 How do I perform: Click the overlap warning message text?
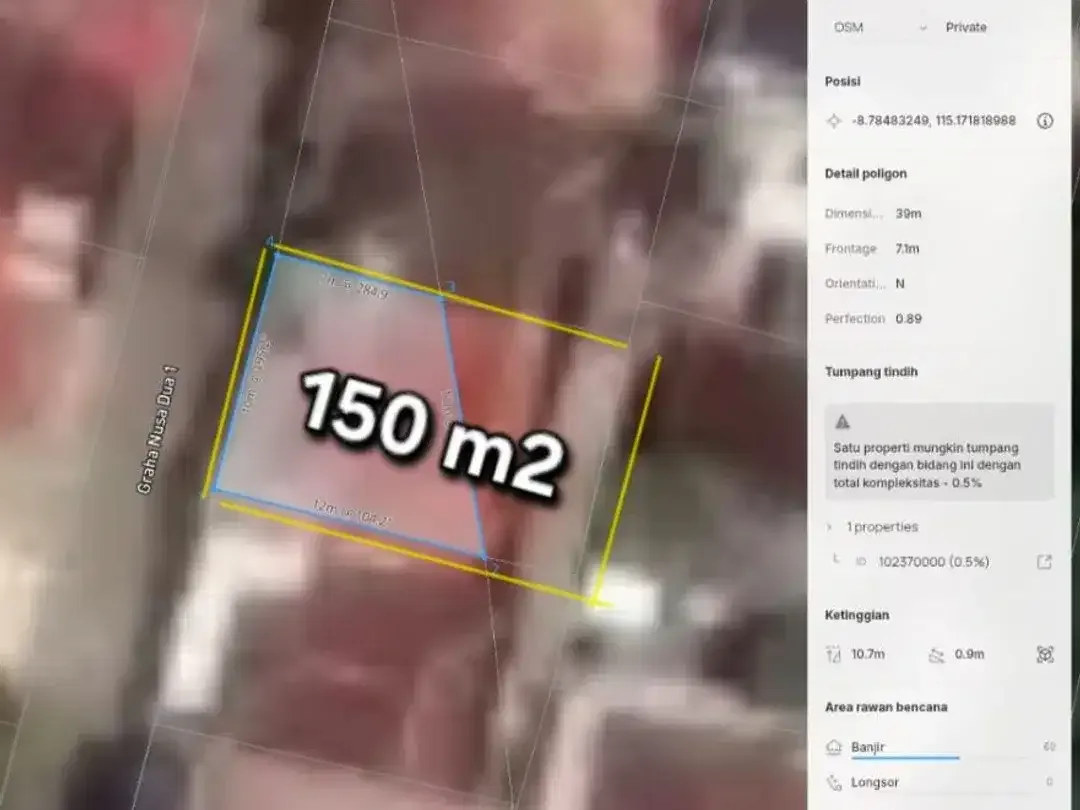click(927, 466)
